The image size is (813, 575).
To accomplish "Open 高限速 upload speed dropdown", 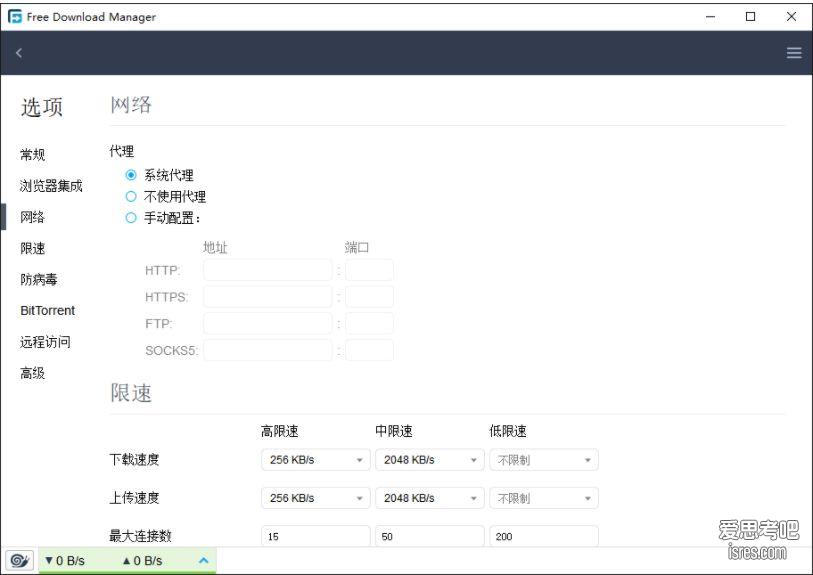I will coord(316,498).
